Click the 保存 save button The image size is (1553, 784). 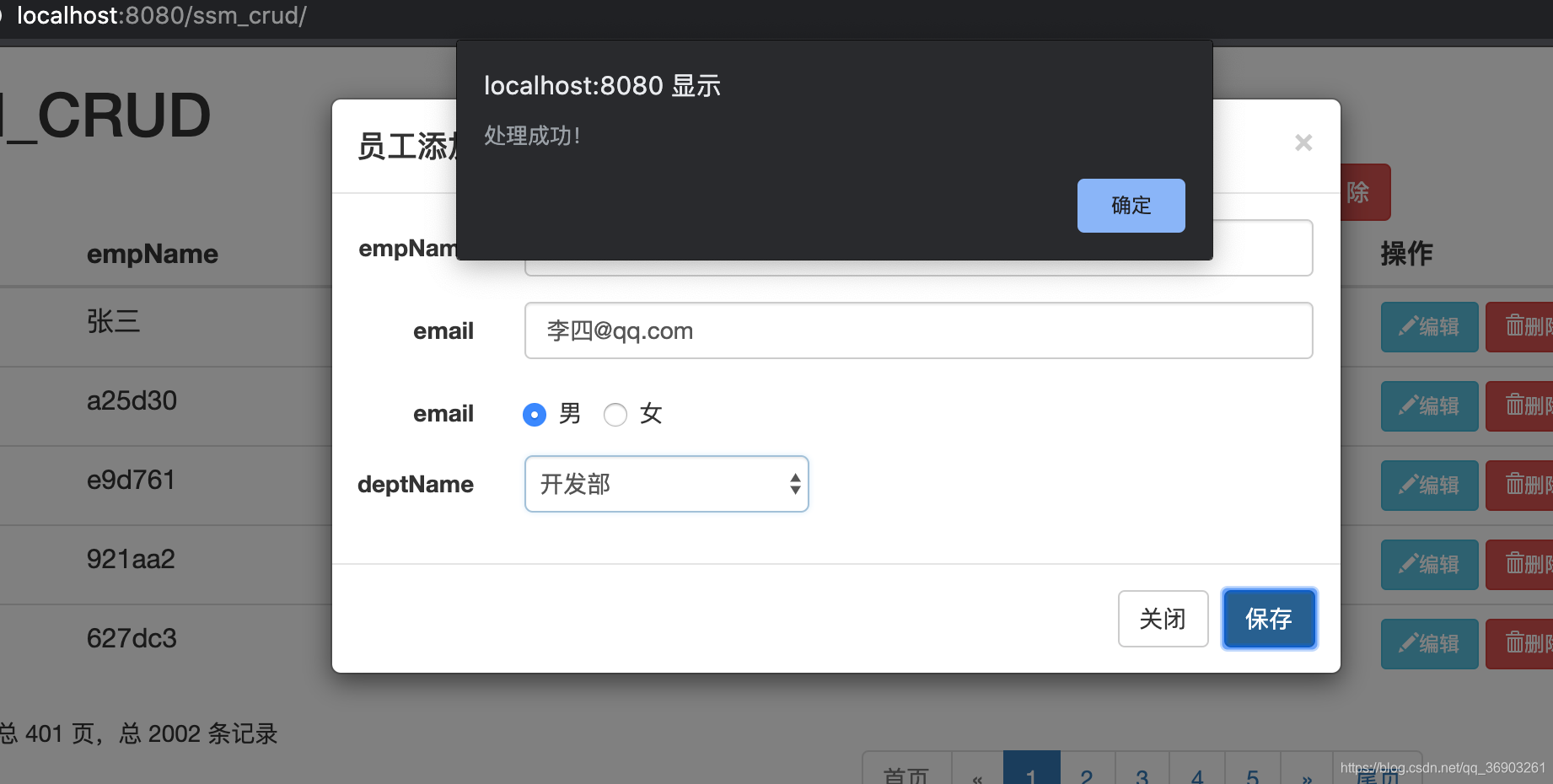click(1269, 619)
